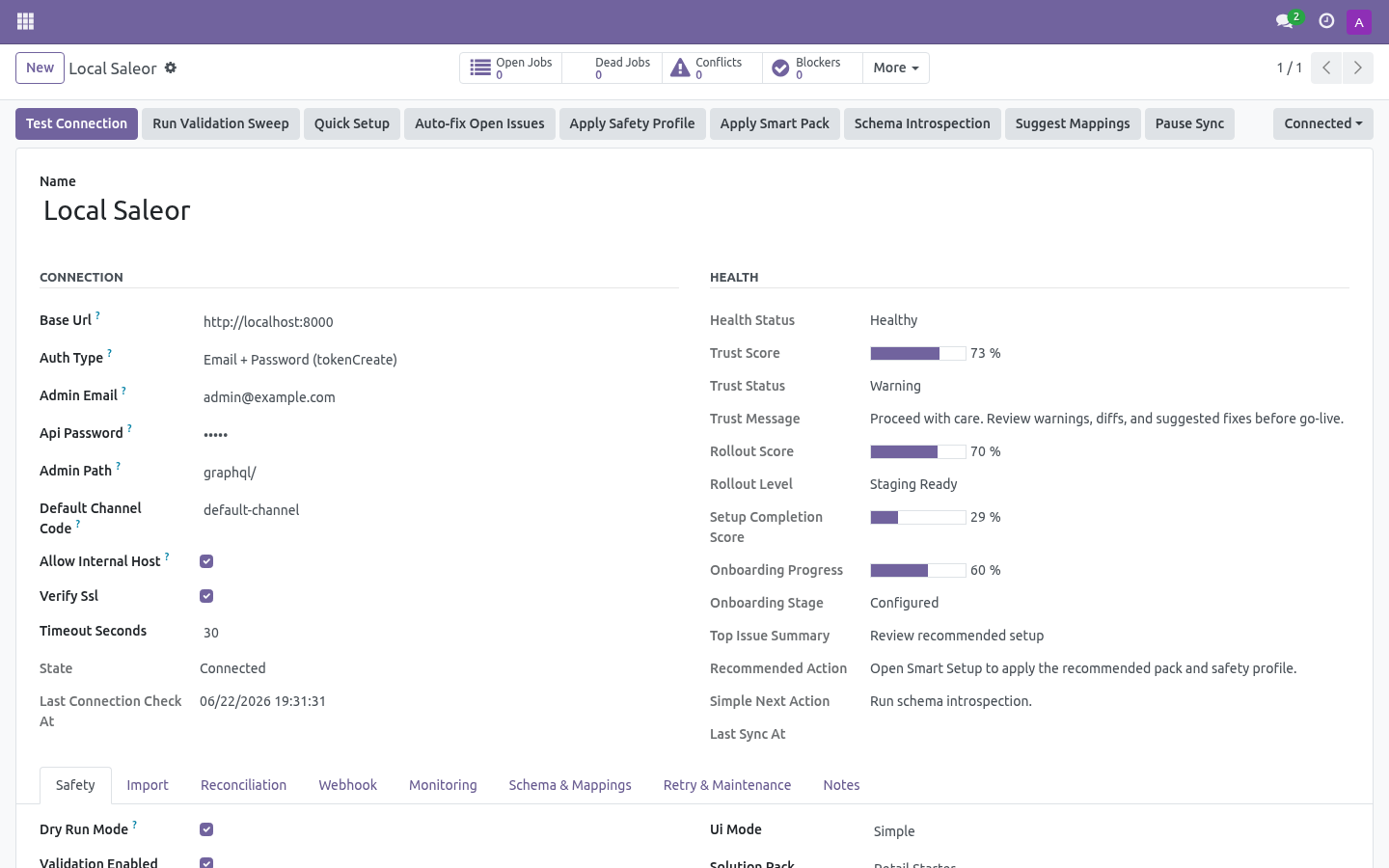Open the conversations chat icon
The height and width of the screenshot is (868, 1389).
1285,21
